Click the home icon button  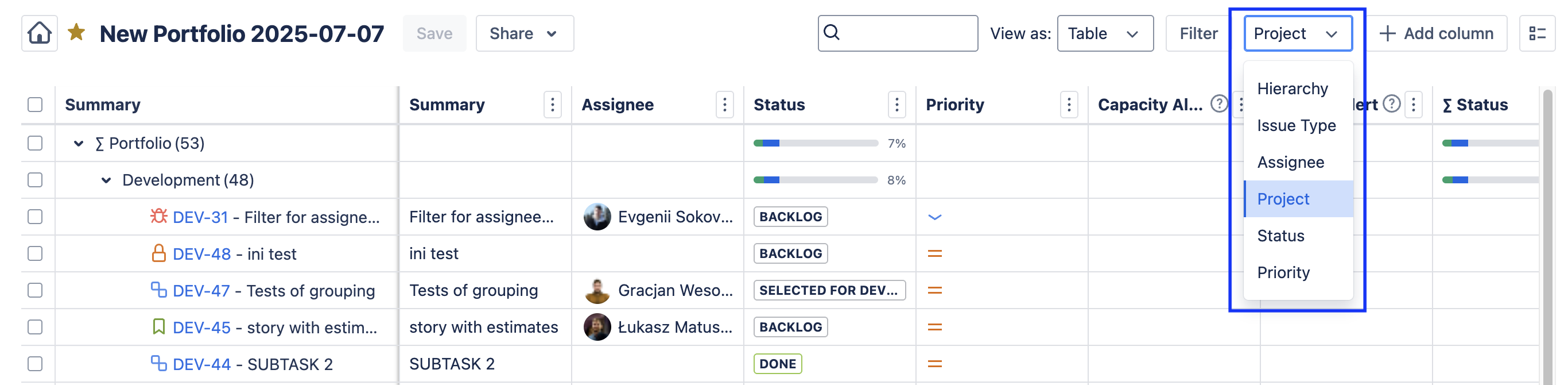40,33
